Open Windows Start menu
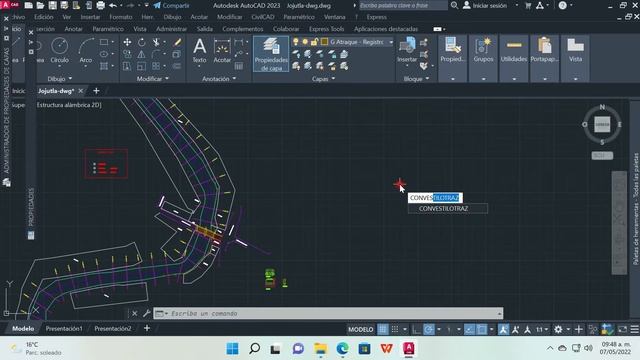Screen dimensions: 640x360 pyautogui.click(x=233, y=348)
